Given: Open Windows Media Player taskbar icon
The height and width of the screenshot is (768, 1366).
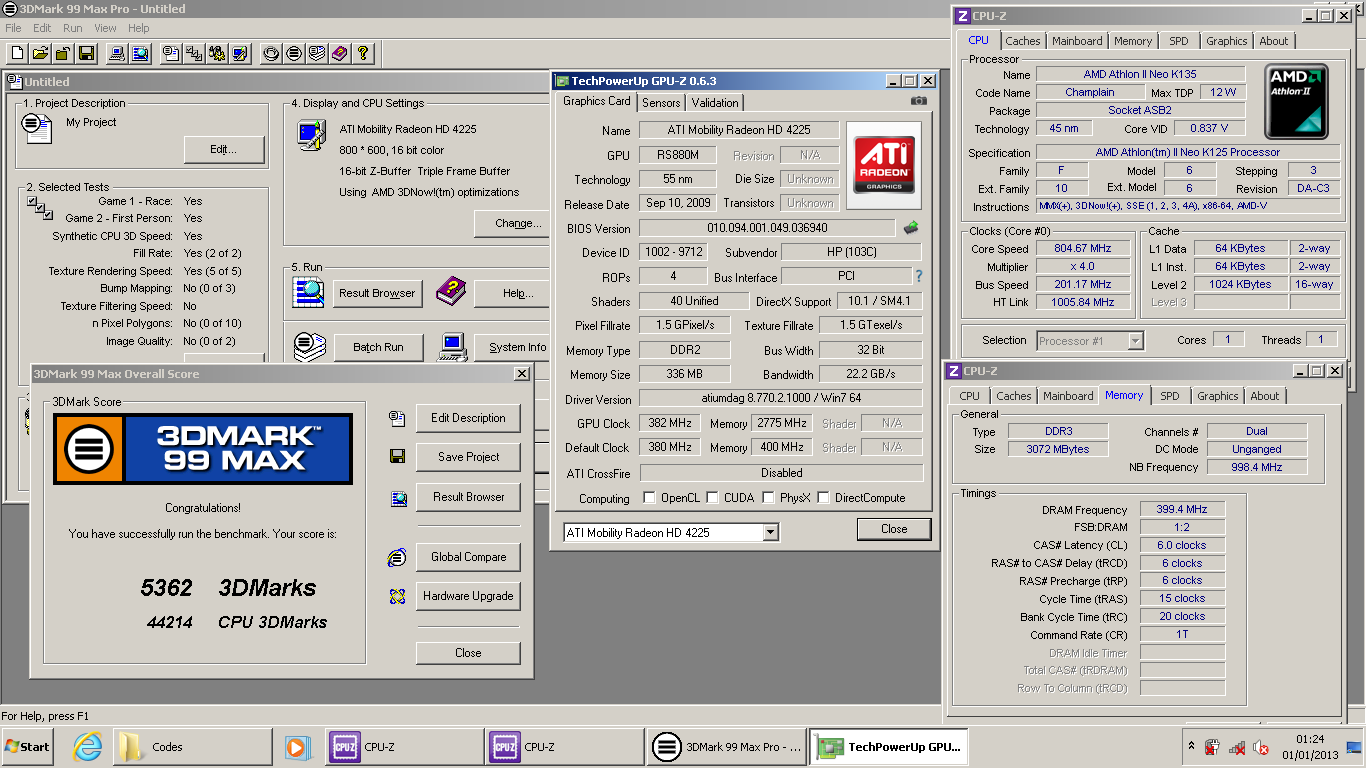Looking at the screenshot, I should [297, 746].
